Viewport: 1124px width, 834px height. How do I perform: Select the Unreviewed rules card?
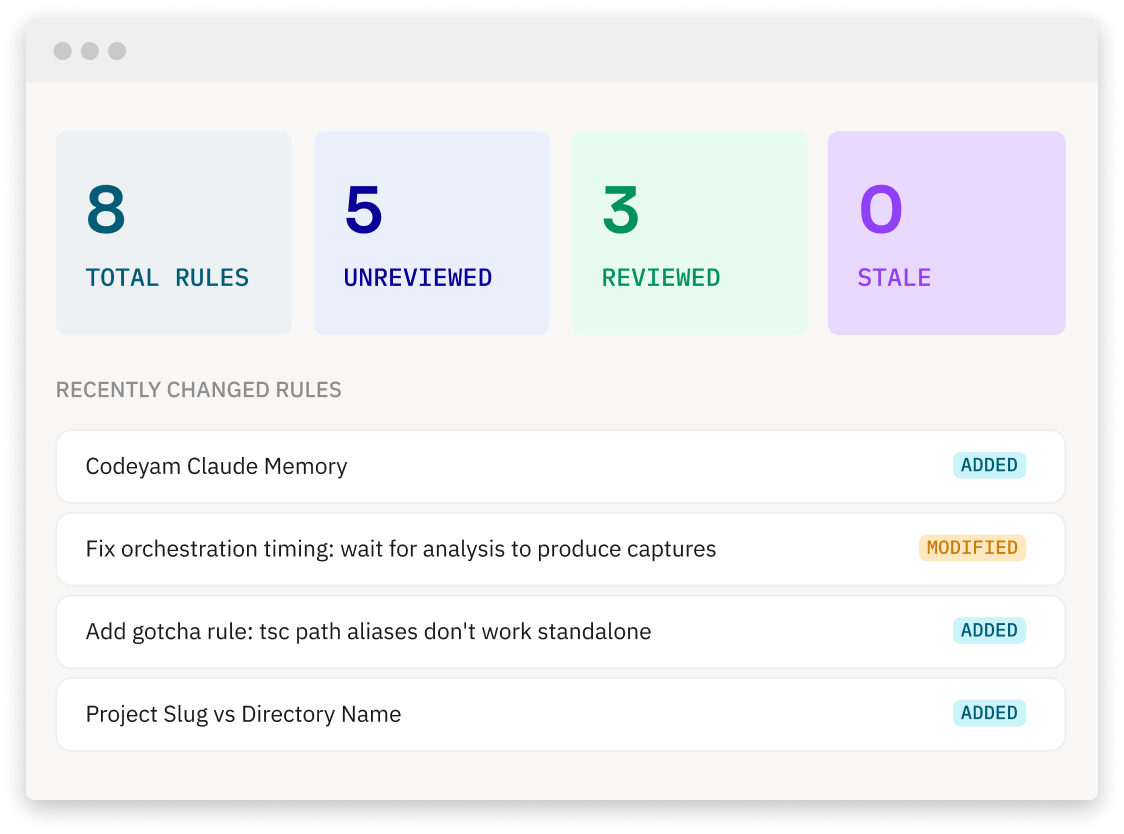431,233
